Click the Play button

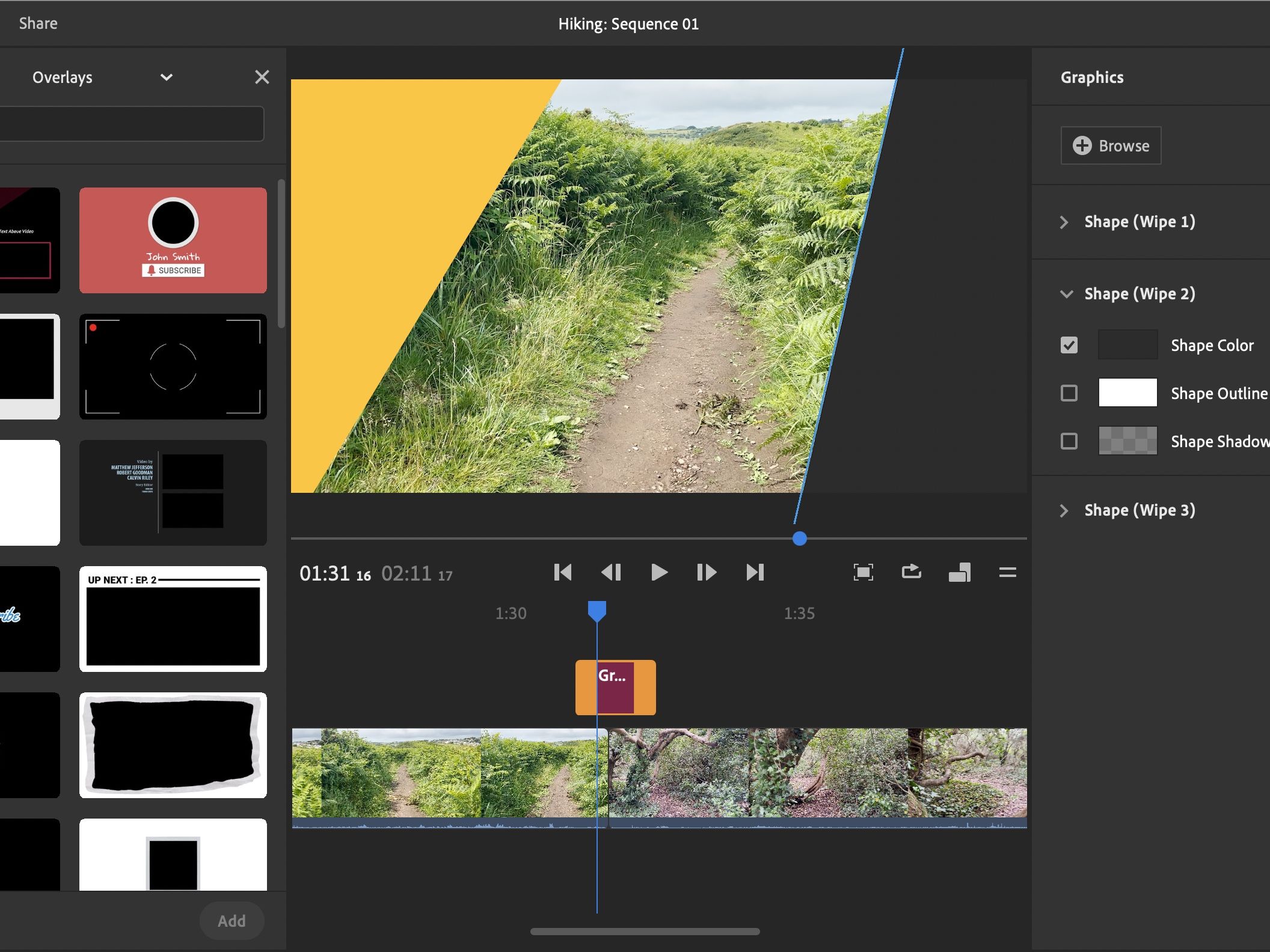659,572
